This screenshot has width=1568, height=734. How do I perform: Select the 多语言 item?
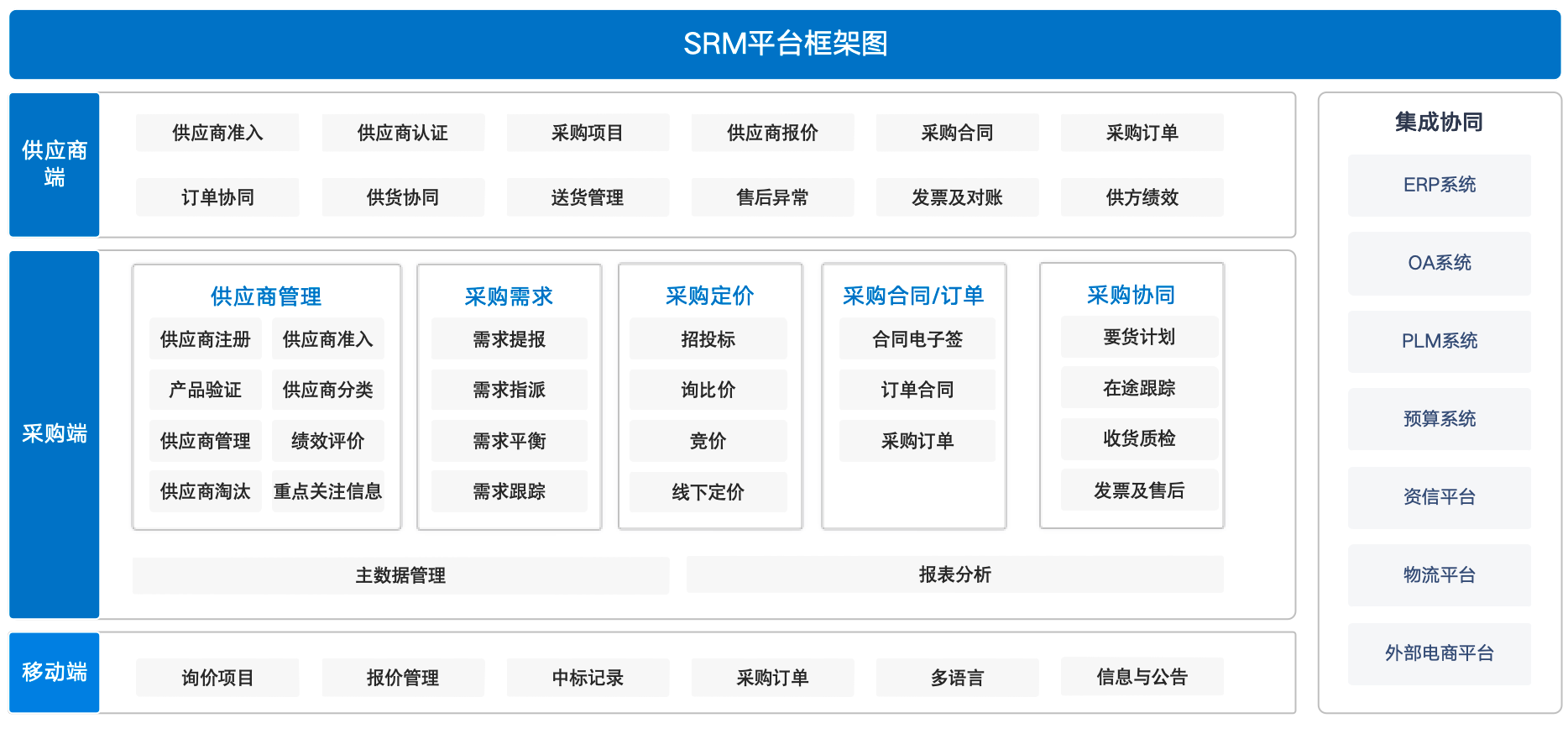click(x=957, y=678)
